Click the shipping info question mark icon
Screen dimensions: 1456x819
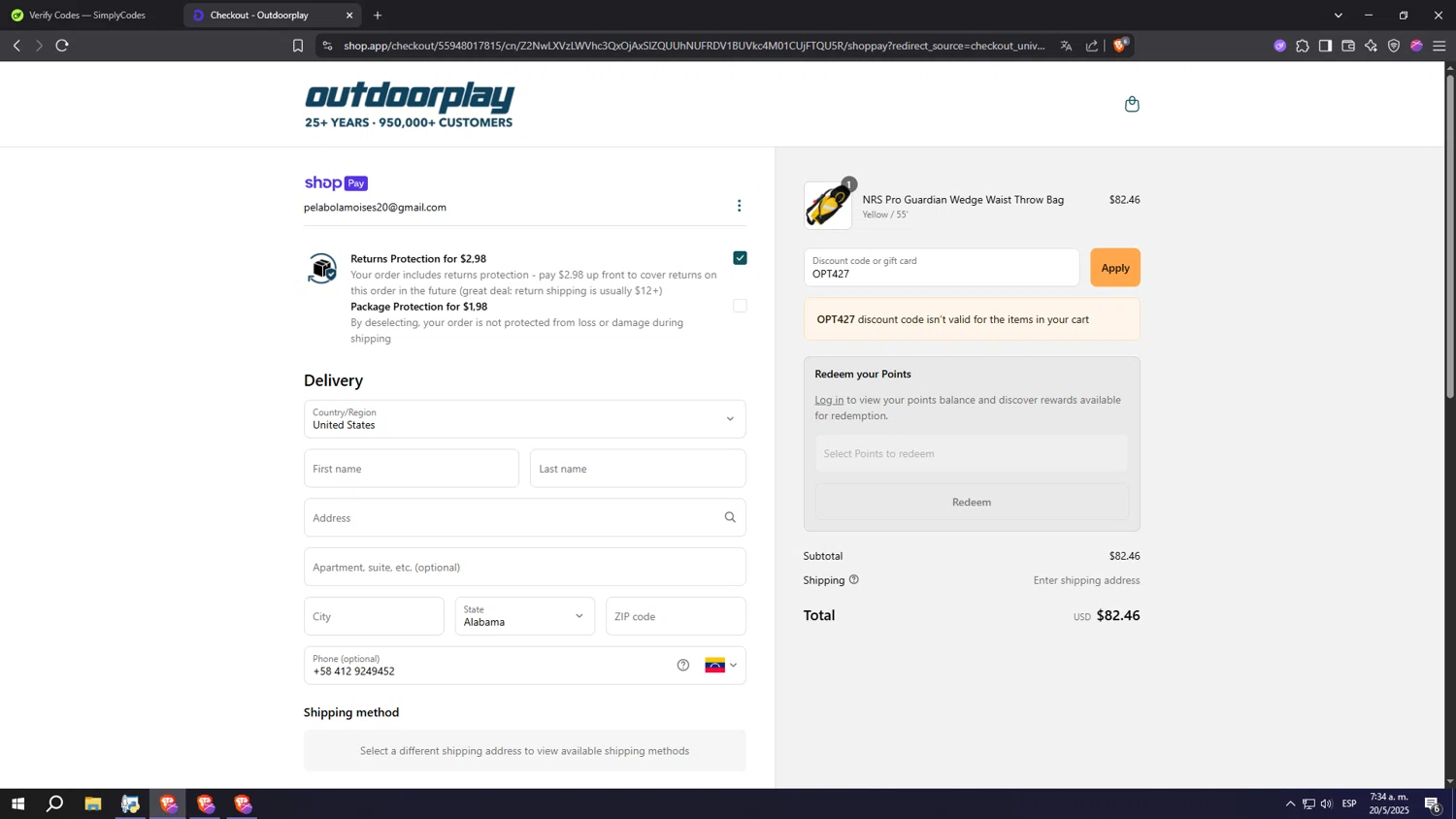854,580
